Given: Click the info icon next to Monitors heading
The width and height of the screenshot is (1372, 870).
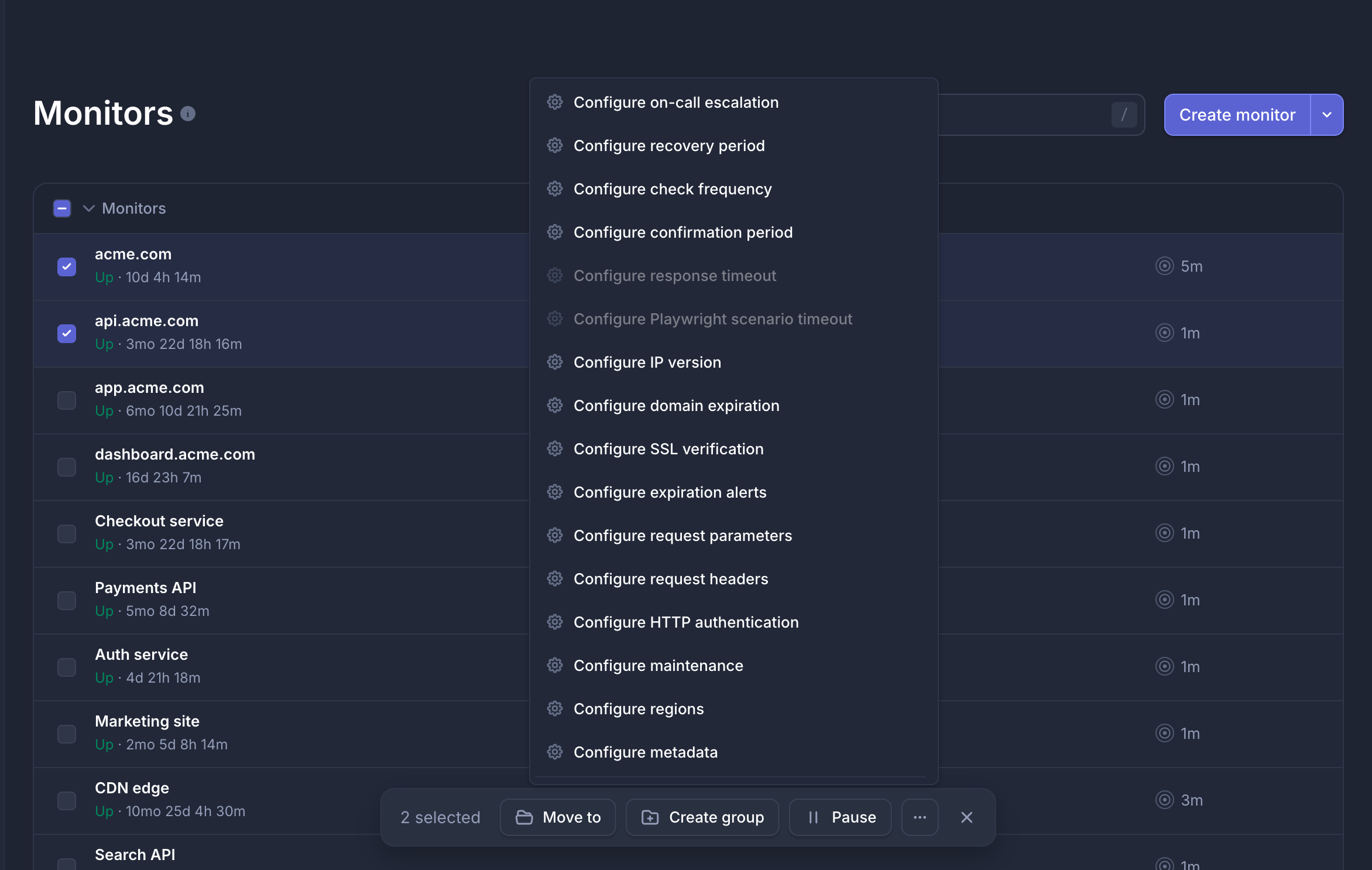Looking at the screenshot, I should point(188,114).
